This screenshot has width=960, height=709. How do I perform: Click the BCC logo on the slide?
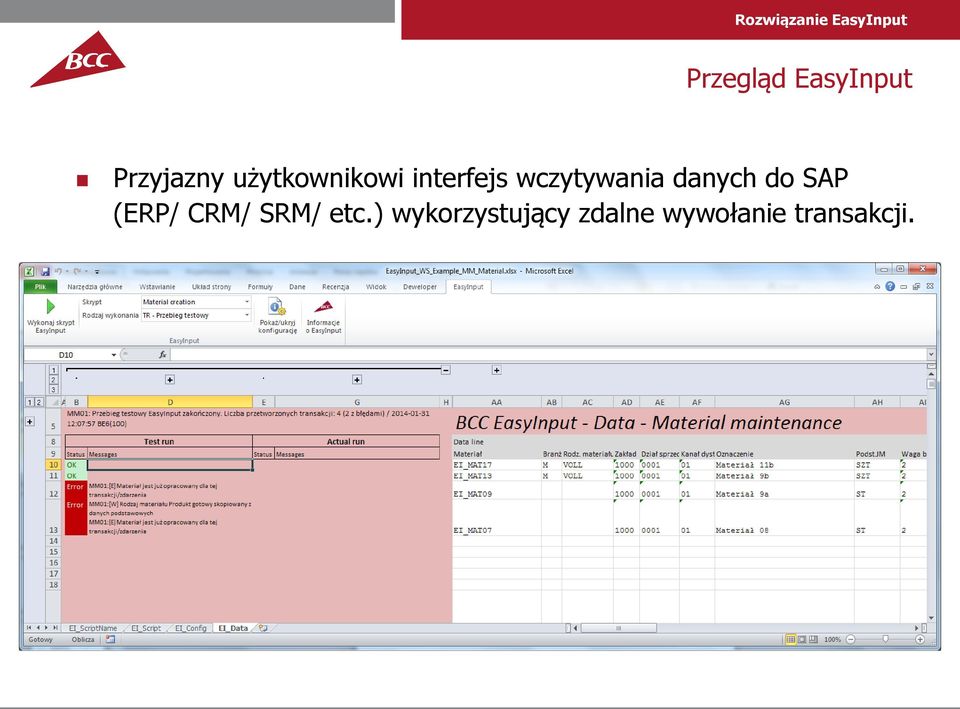(x=78, y=59)
